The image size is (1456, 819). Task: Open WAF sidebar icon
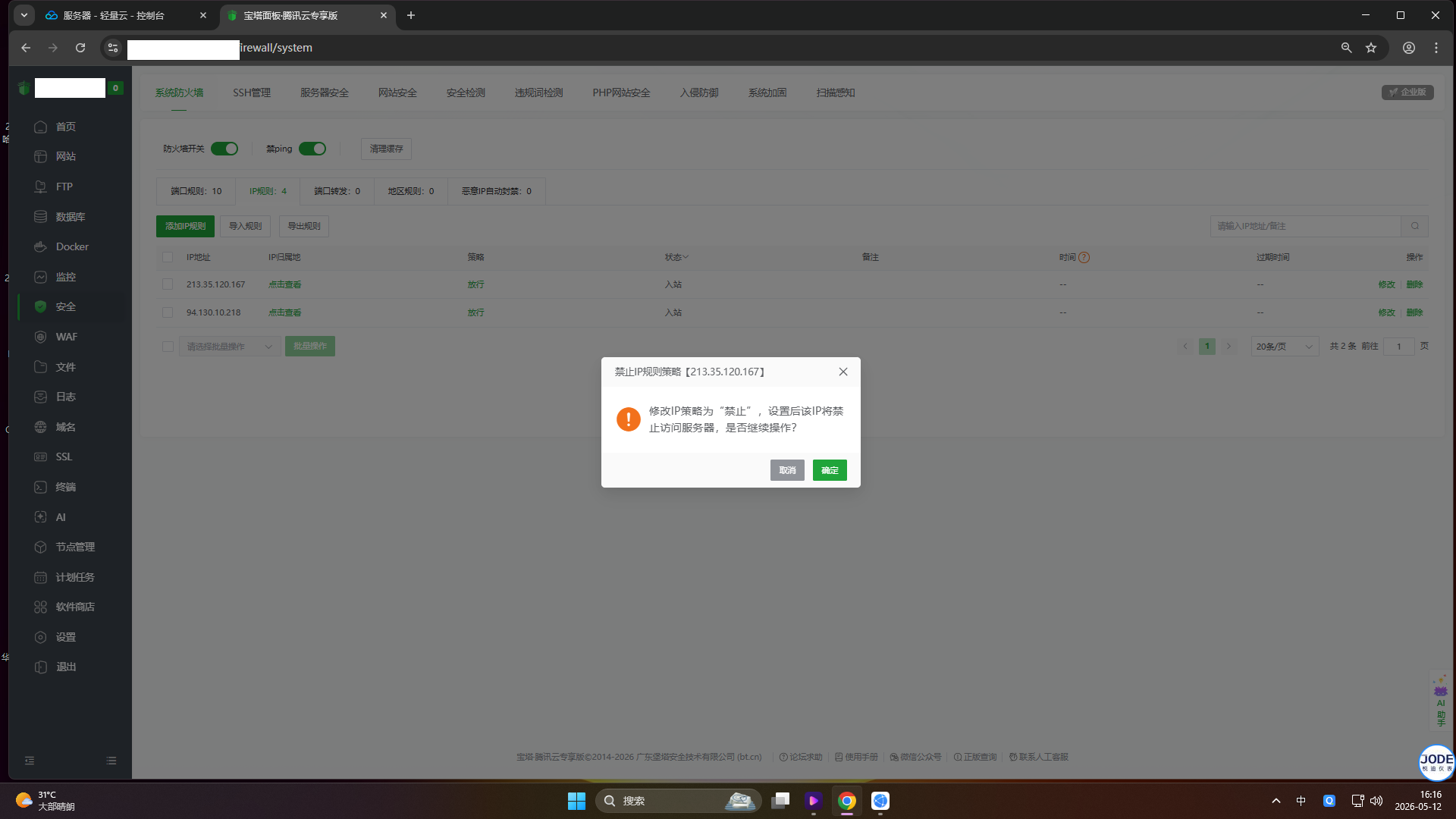41,337
